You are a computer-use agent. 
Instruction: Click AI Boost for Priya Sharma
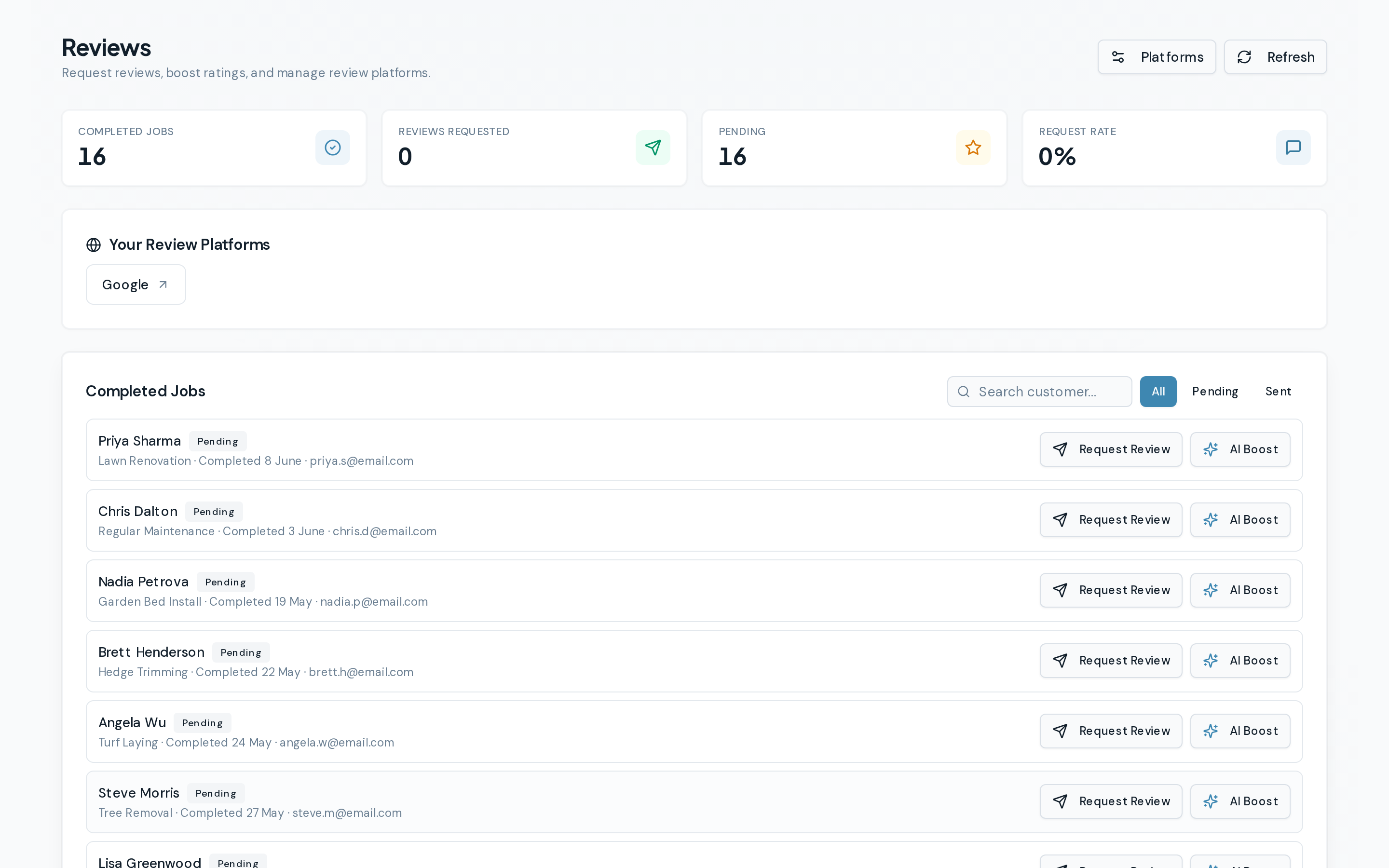(x=1240, y=449)
